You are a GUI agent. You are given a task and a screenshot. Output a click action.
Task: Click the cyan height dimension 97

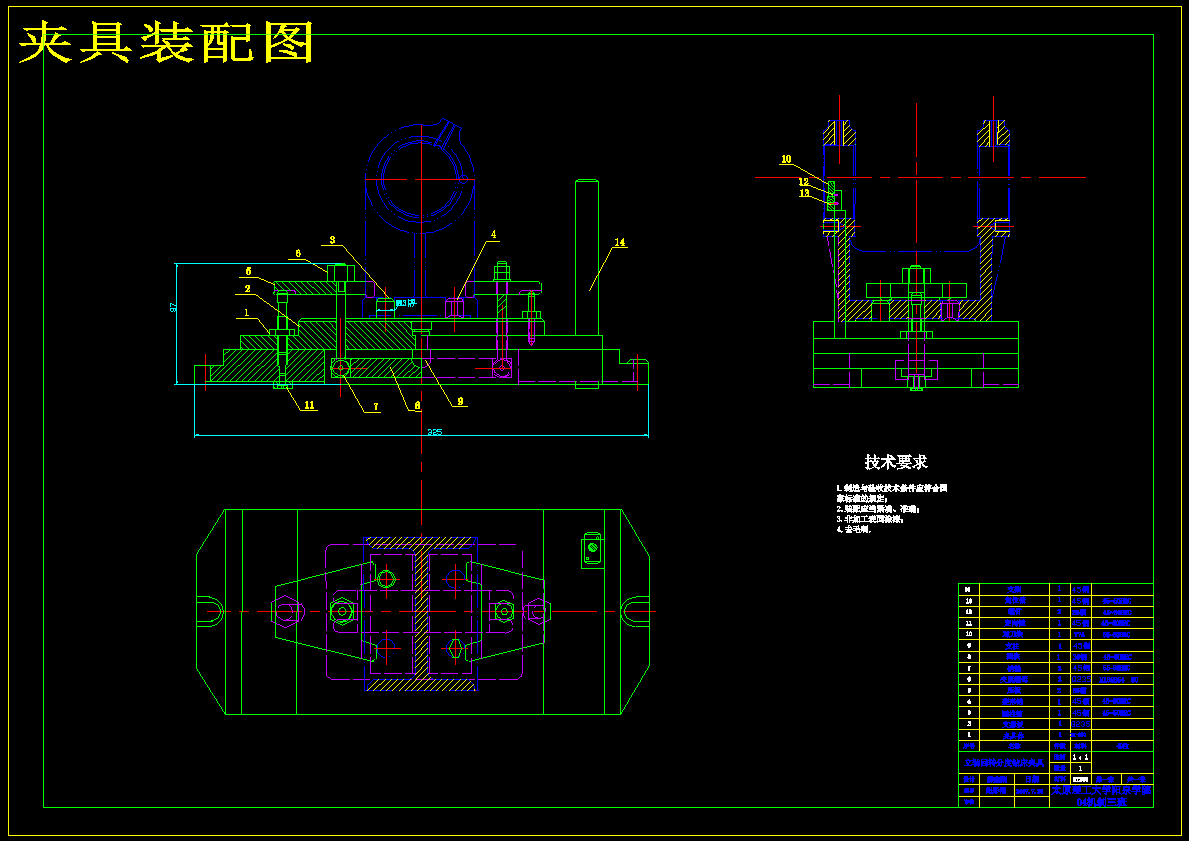[x=173, y=308]
